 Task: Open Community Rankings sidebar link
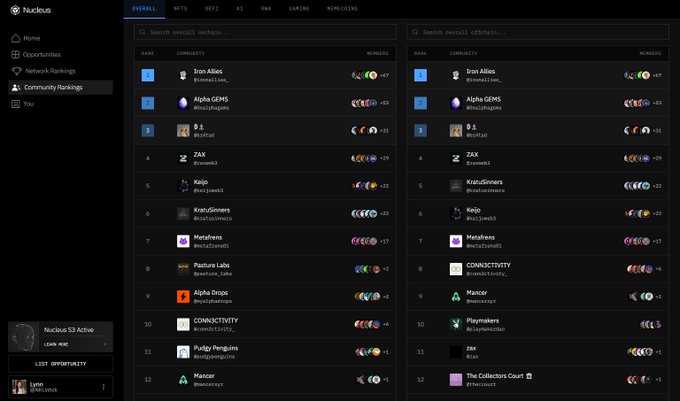(61, 88)
